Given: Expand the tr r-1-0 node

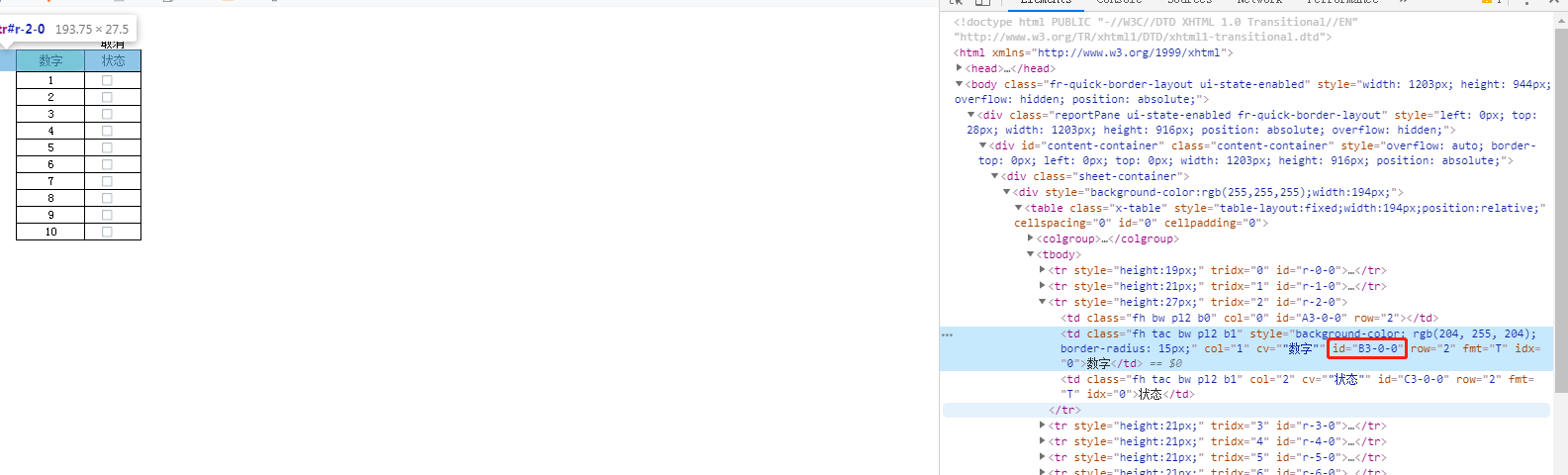Looking at the screenshot, I should click(1042, 286).
